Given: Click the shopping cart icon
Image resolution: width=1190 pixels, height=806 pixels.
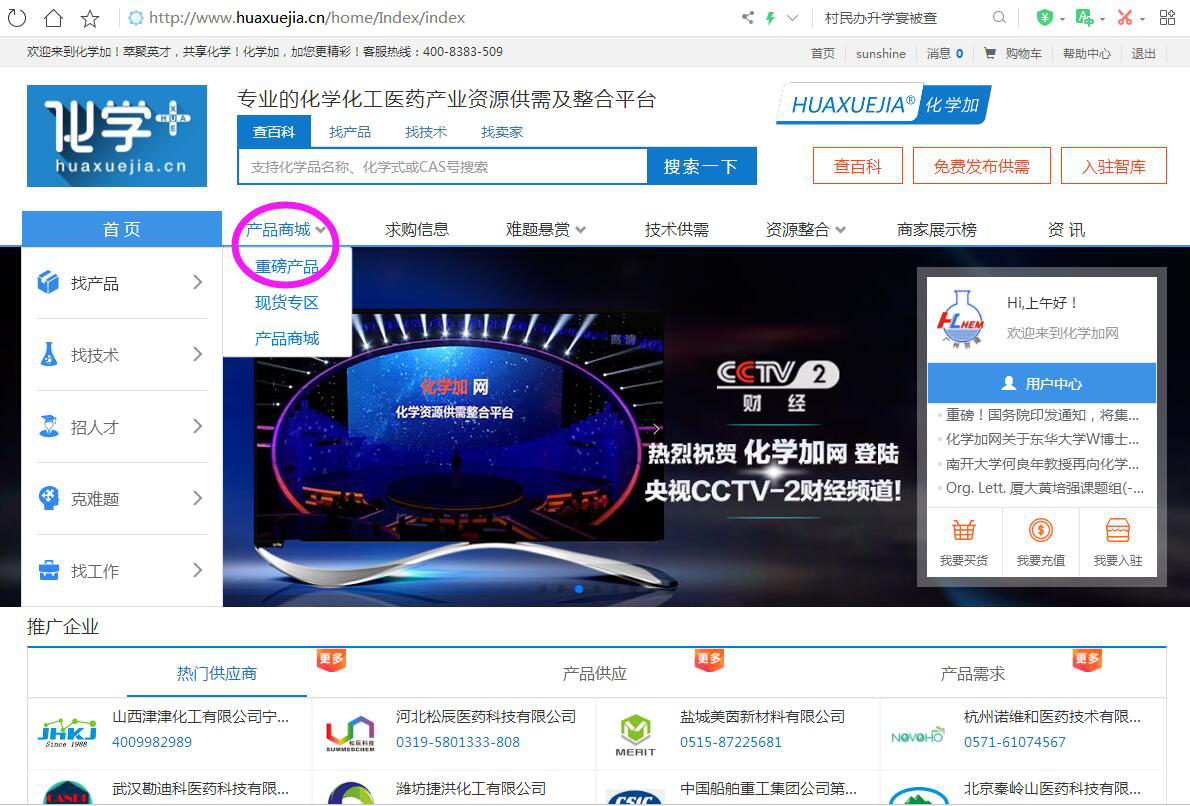Looking at the screenshot, I should pos(990,54).
